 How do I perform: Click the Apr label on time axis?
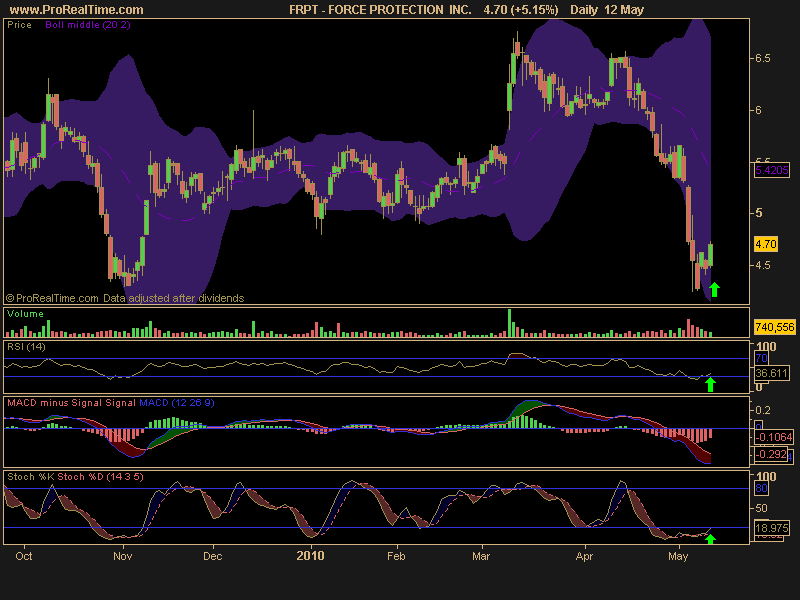(x=584, y=556)
